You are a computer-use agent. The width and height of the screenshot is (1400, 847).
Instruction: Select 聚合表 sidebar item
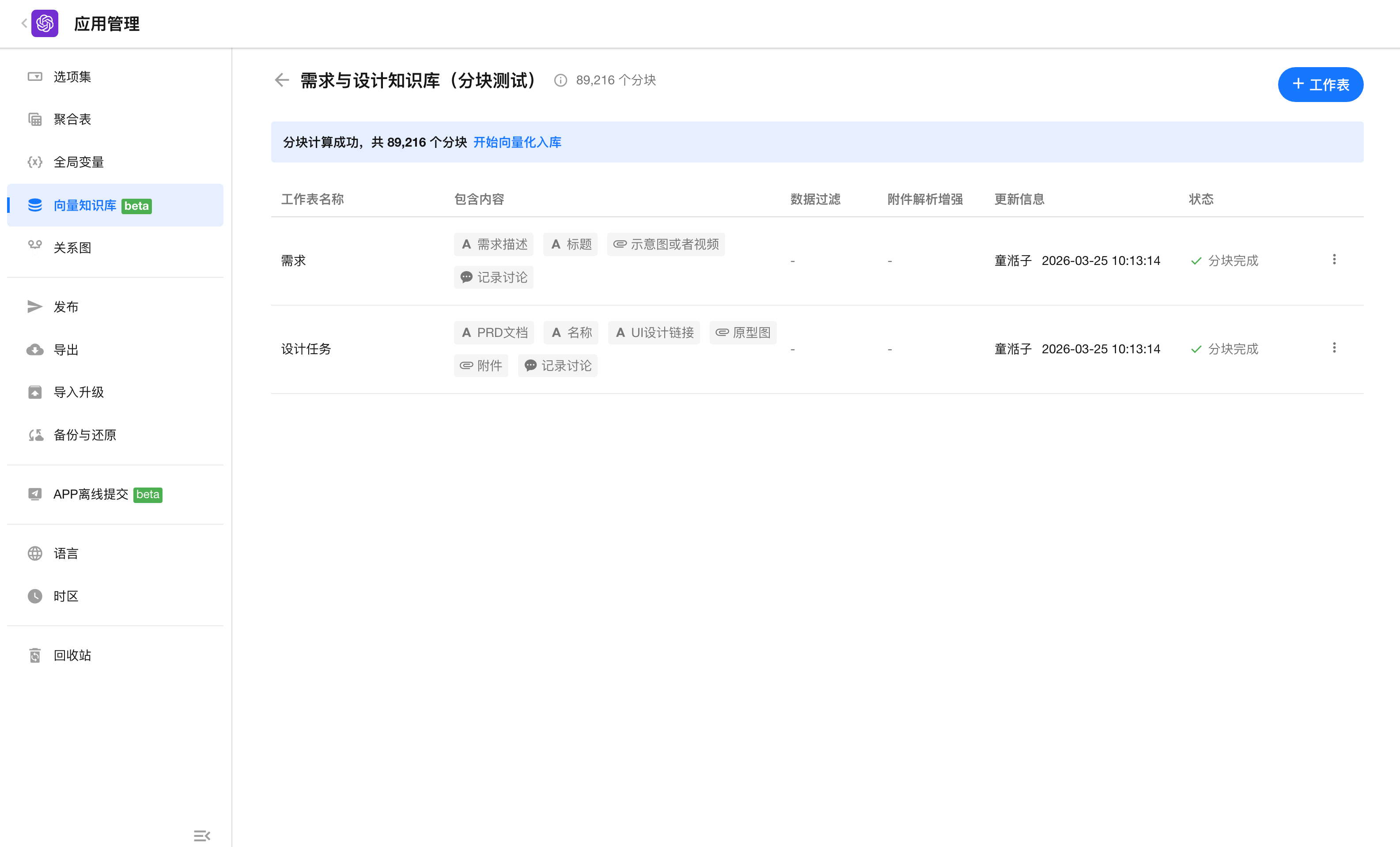pos(72,119)
